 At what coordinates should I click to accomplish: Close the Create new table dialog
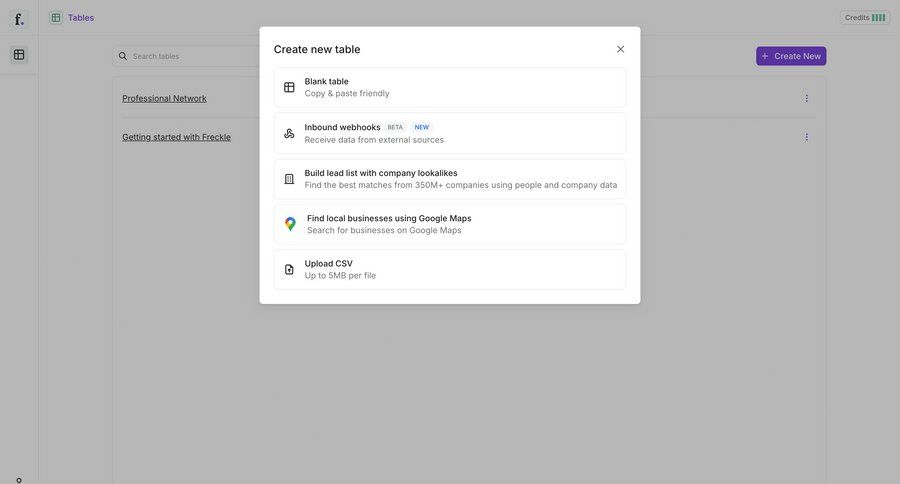(x=620, y=49)
